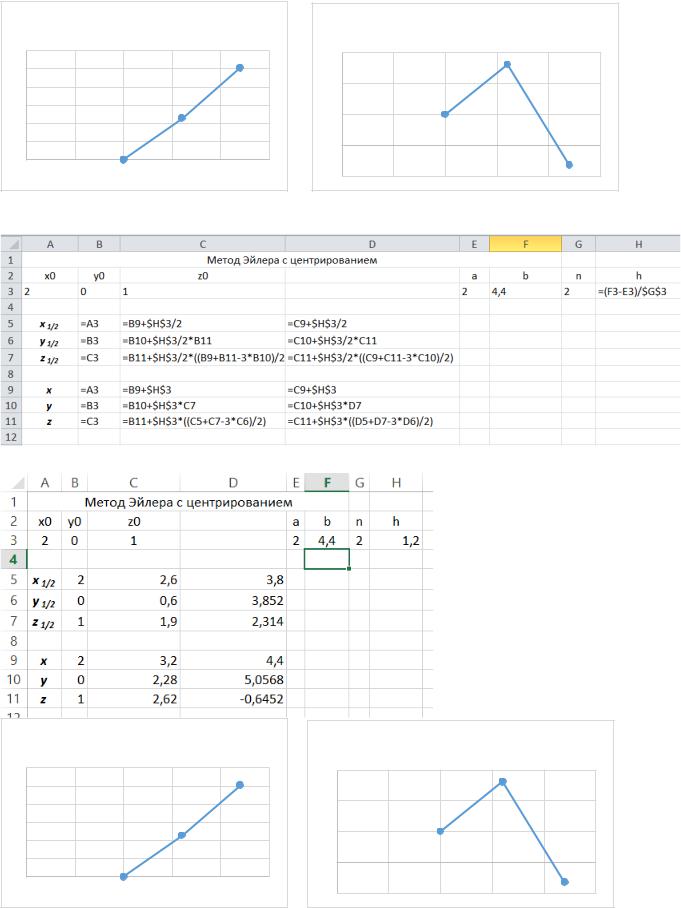Select column C header in results sheet
Screen dimensions: 681x908
pos(134,482)
